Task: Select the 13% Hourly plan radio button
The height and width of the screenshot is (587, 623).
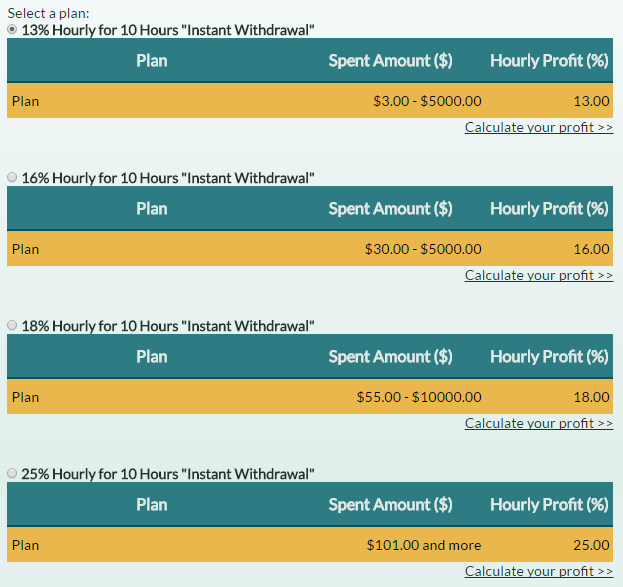Action: click(12, 30)
